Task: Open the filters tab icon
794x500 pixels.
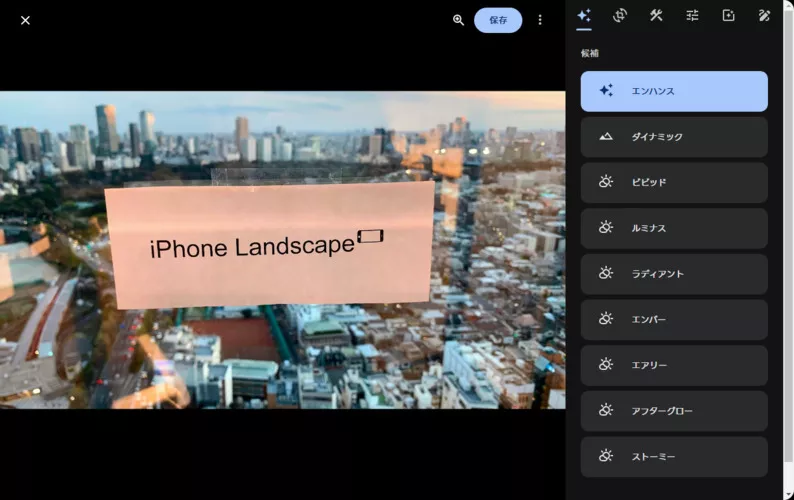Action: click(728, 15)
